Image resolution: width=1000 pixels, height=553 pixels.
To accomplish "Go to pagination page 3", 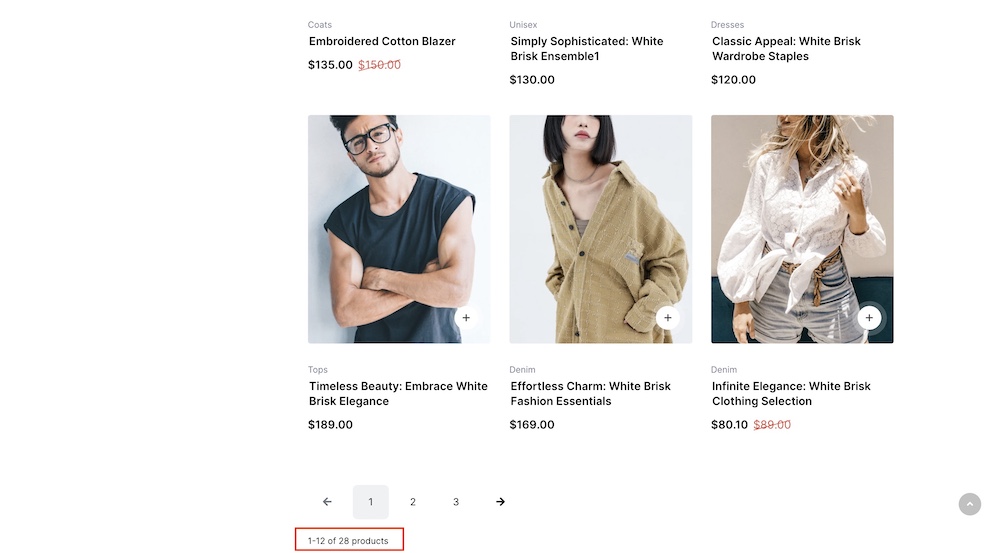I will pos(456,502).
